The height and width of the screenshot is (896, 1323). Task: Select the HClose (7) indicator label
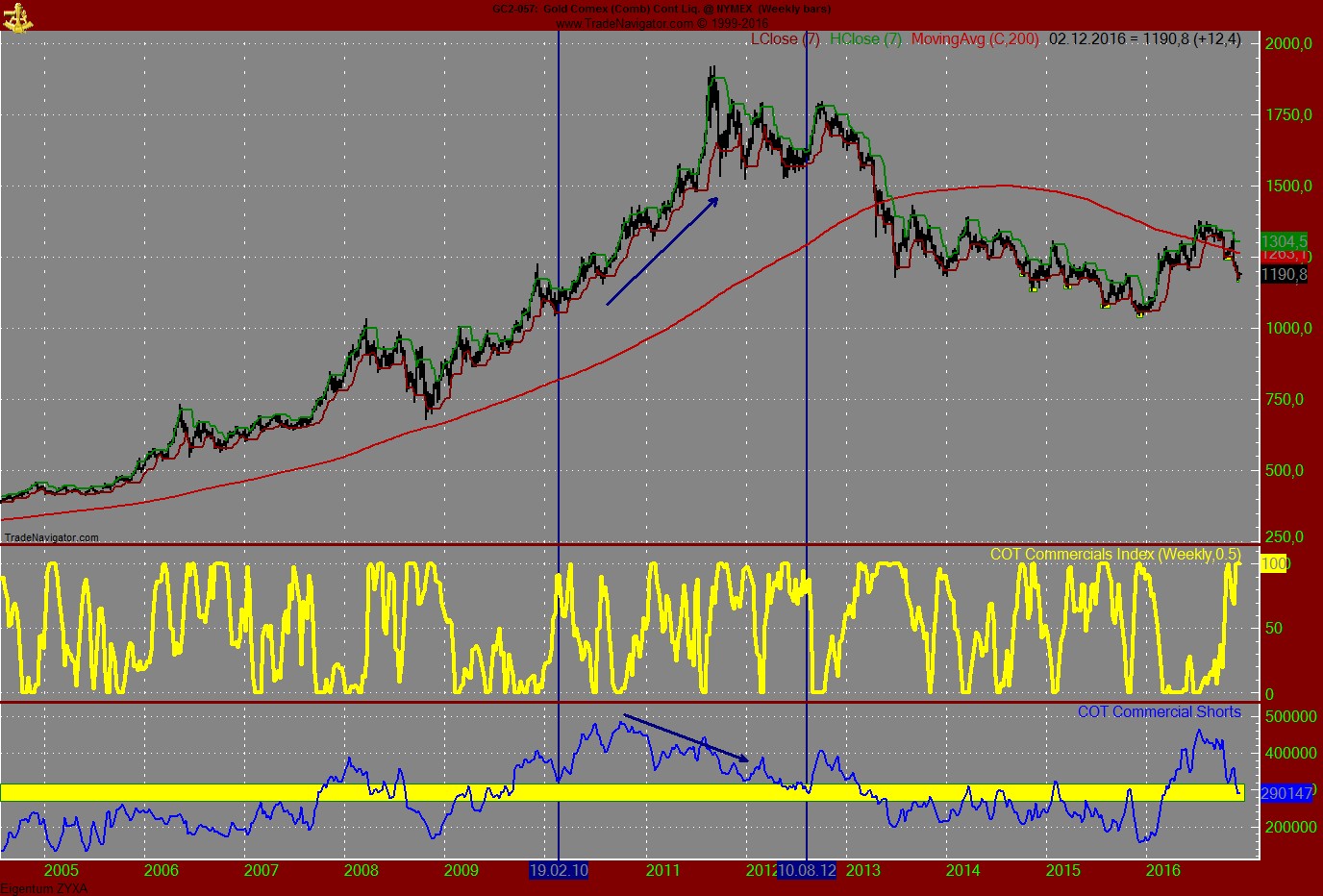pos(865,39)
